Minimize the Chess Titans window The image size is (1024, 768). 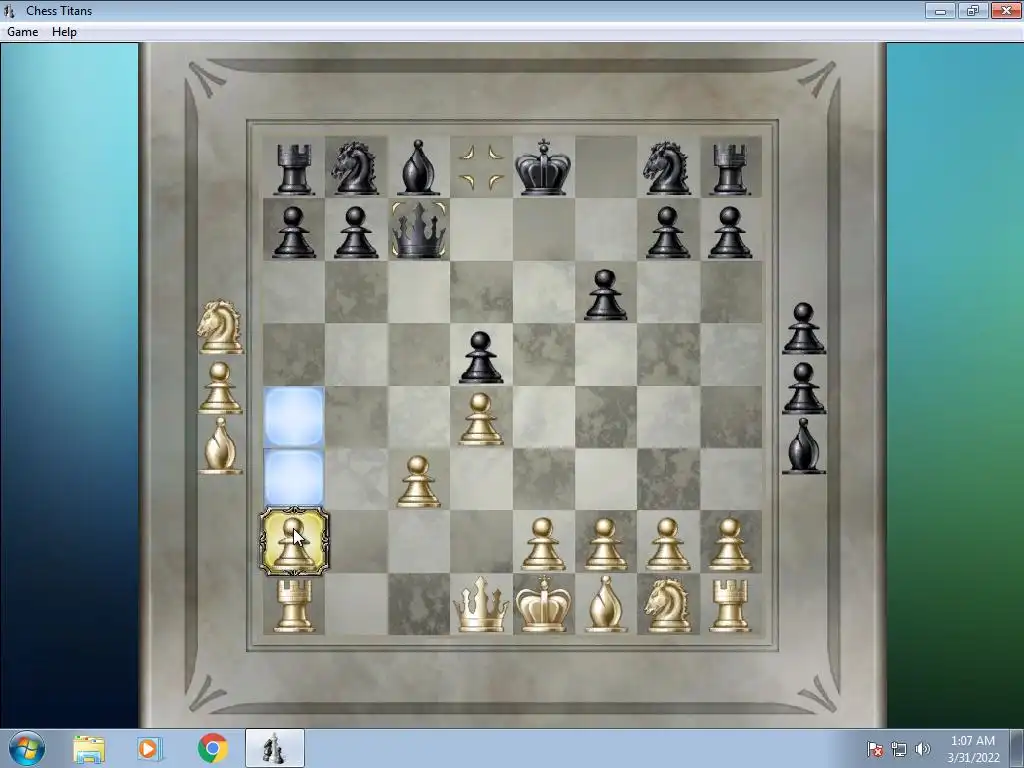(x=940, y=10)
